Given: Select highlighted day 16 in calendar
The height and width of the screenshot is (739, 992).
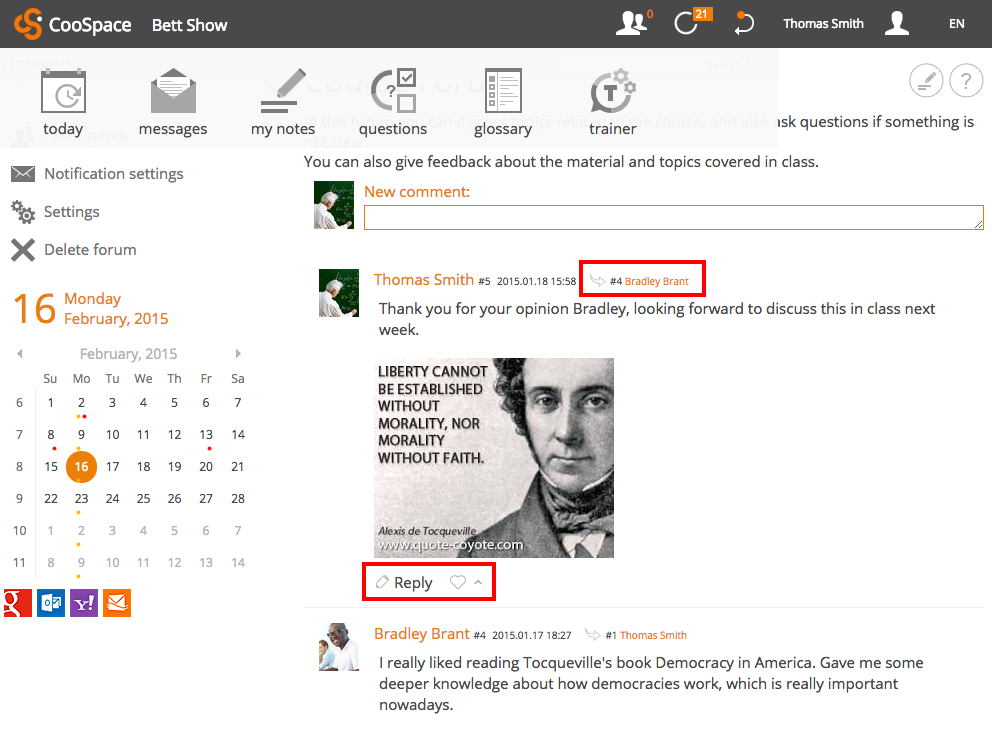Looking at the screenshot, I should pos(82,467).
